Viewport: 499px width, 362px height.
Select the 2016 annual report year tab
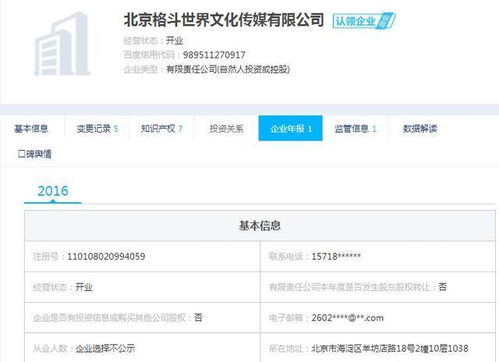(53, 191)
